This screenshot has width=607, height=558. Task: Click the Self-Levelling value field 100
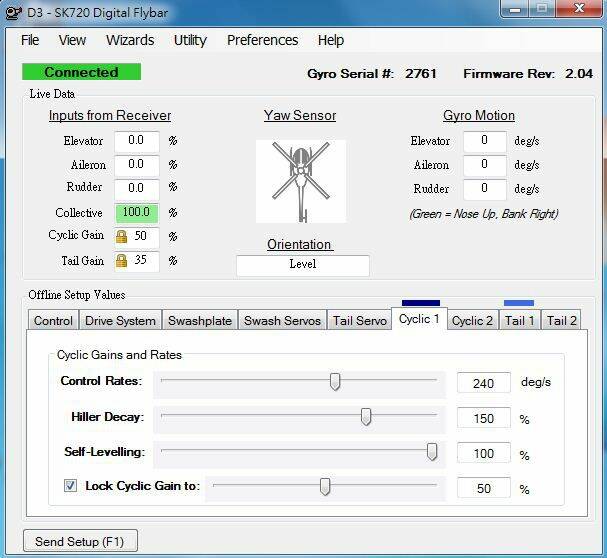tap(484, 453)
